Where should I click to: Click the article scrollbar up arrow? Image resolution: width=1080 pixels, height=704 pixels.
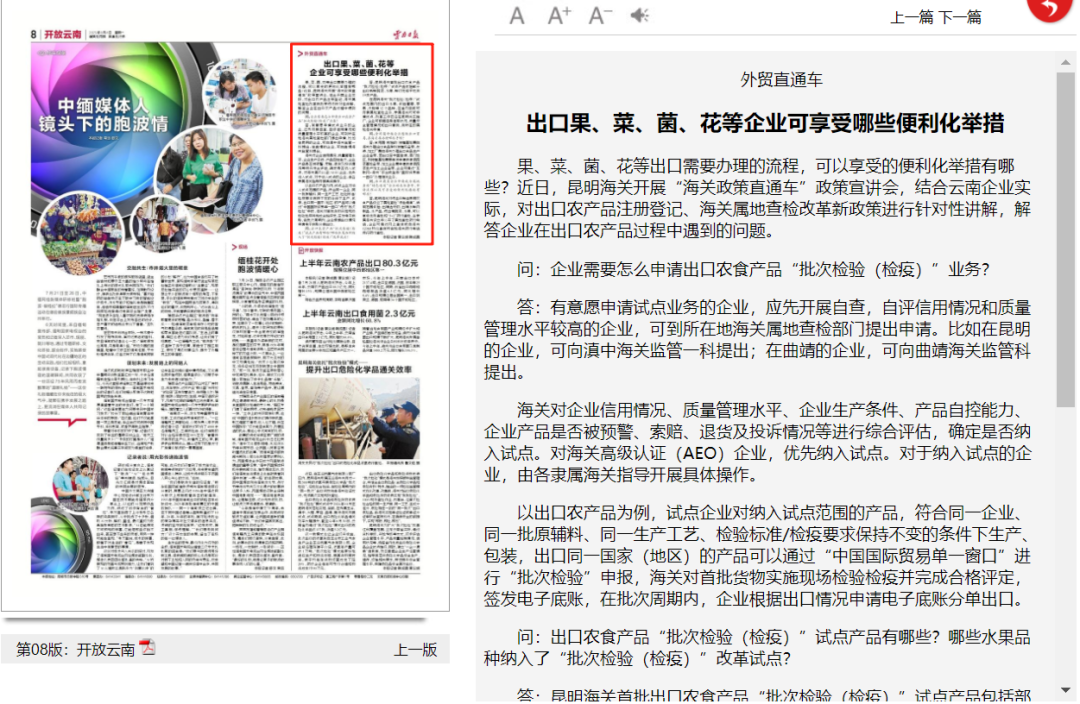pos(1066,61)
